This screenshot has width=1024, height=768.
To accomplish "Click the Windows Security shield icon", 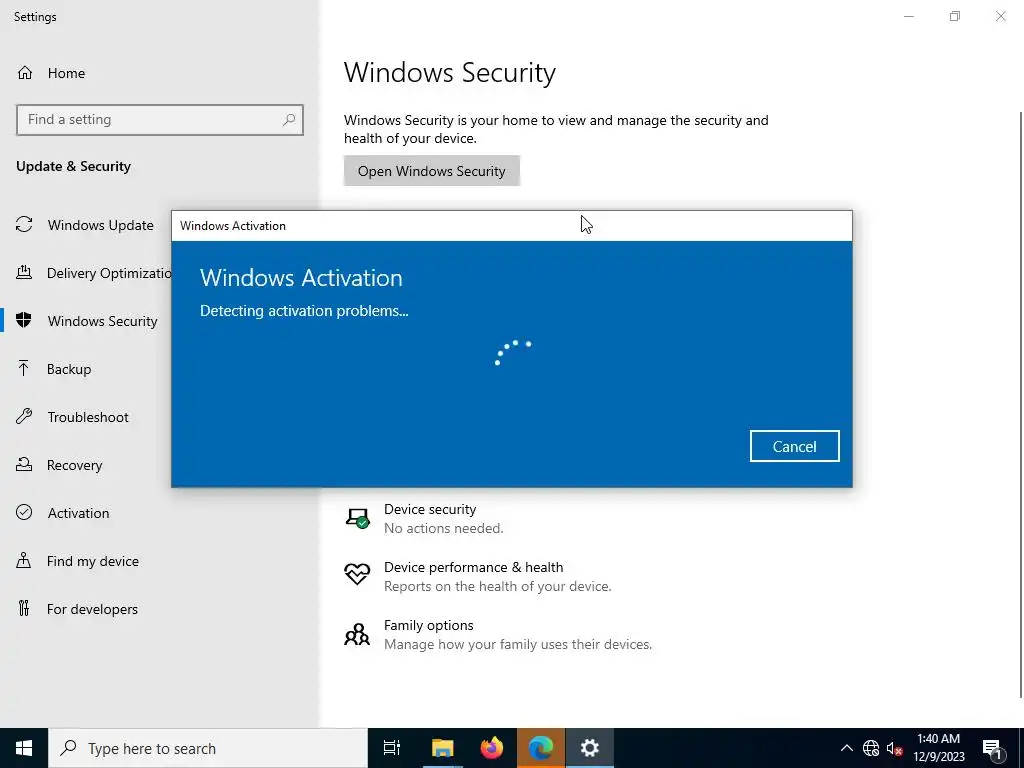I will (24, 320).
